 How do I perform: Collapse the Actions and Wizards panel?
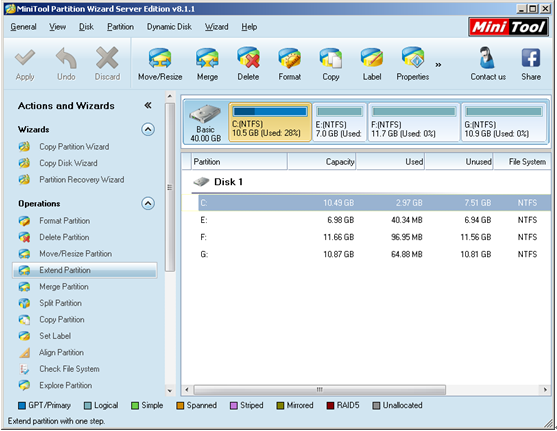pos(148,105)
